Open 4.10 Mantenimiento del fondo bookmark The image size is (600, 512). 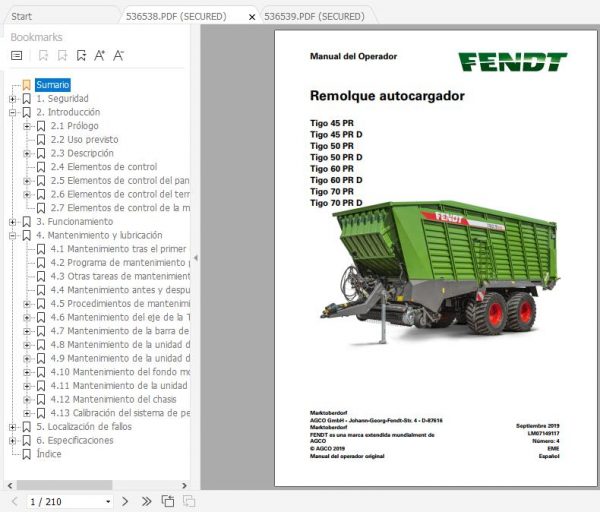click(120, 372)
